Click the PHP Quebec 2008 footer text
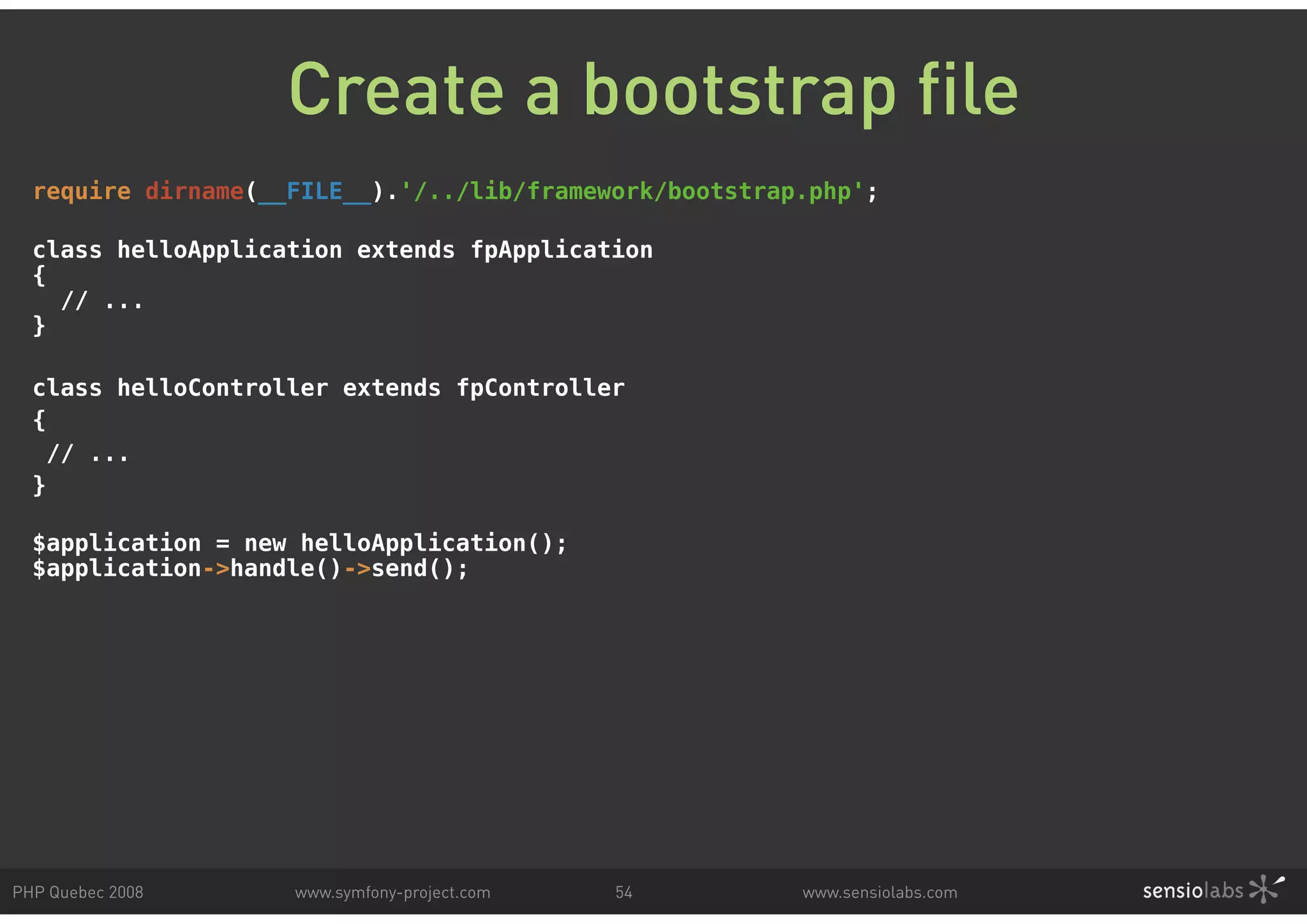This screenshot has width=1307, height=924. pyautogui.click(x=78, y=893)
